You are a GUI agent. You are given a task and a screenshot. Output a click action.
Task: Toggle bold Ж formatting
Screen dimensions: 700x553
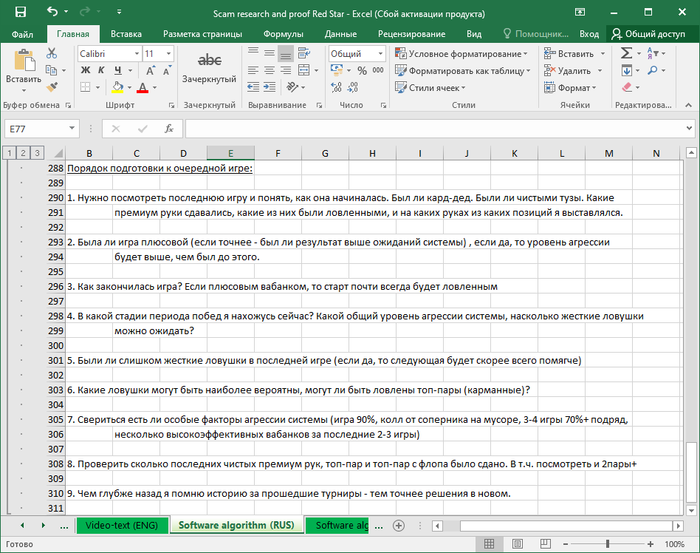click(x=85, y=70)
